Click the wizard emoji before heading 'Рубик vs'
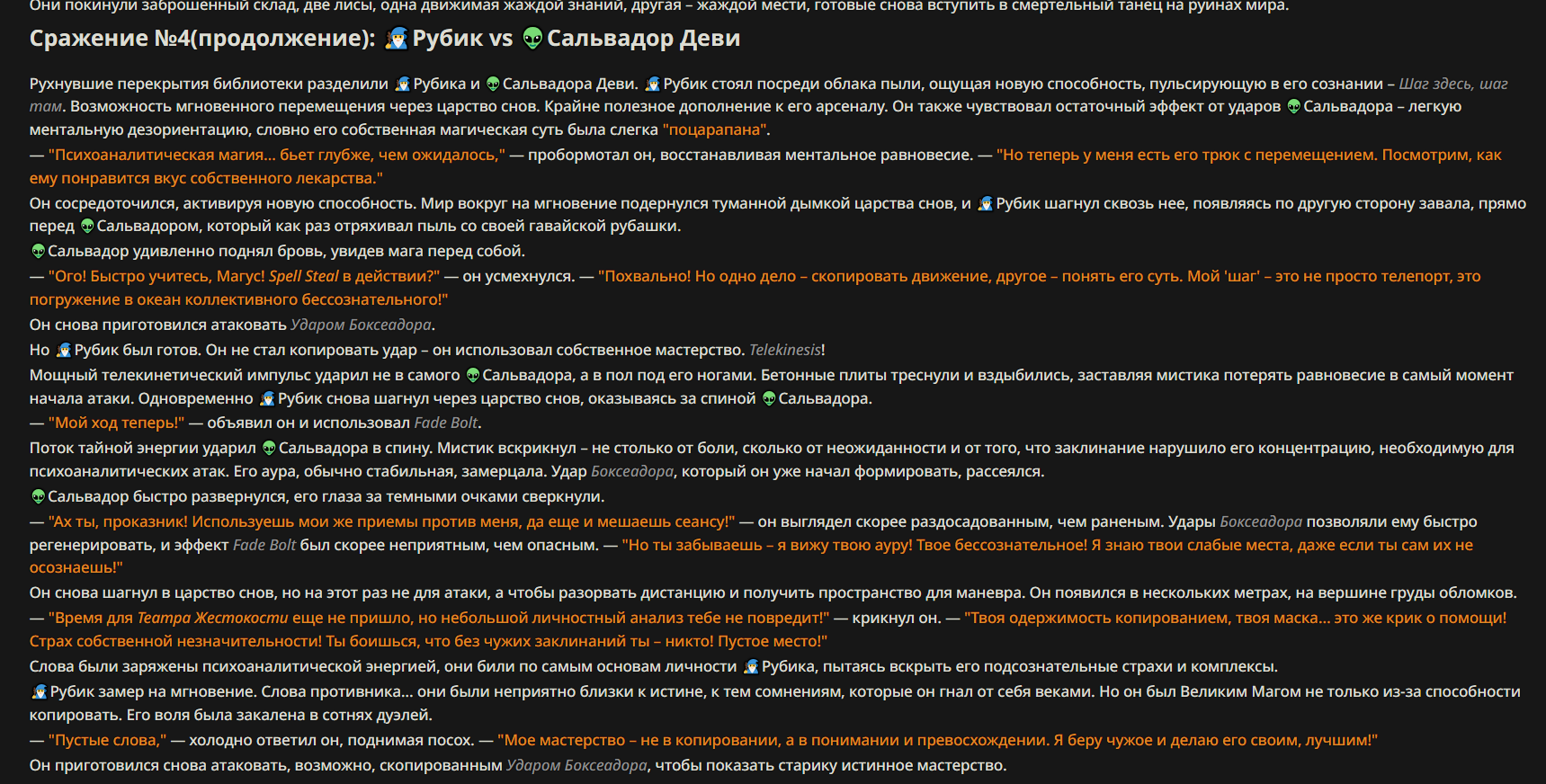 pos(397,39)
